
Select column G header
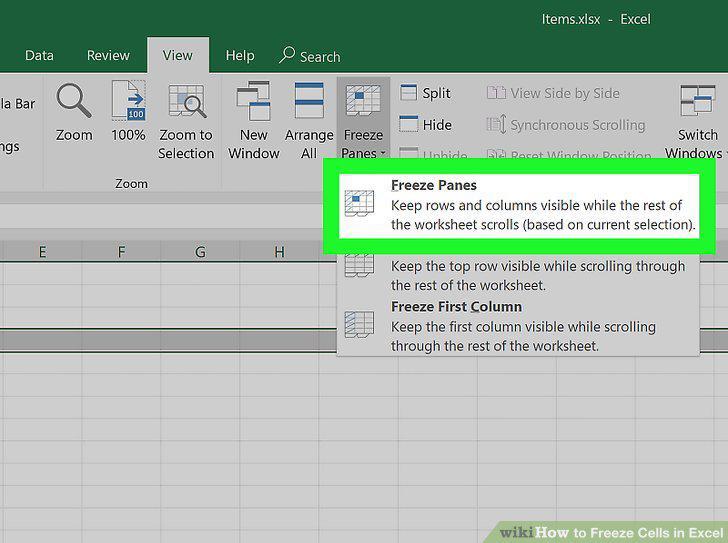pos(200,252)
